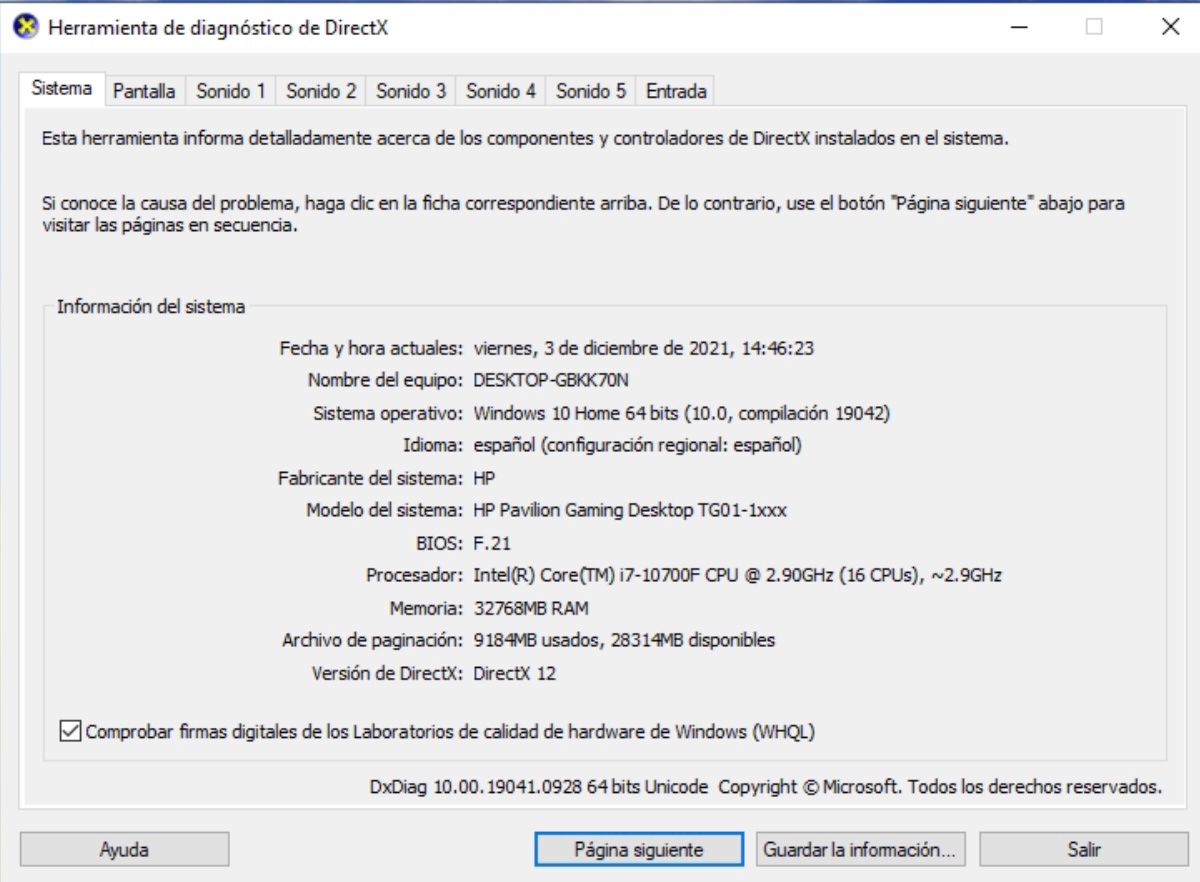Open the Sonido 2 tab

321,91
